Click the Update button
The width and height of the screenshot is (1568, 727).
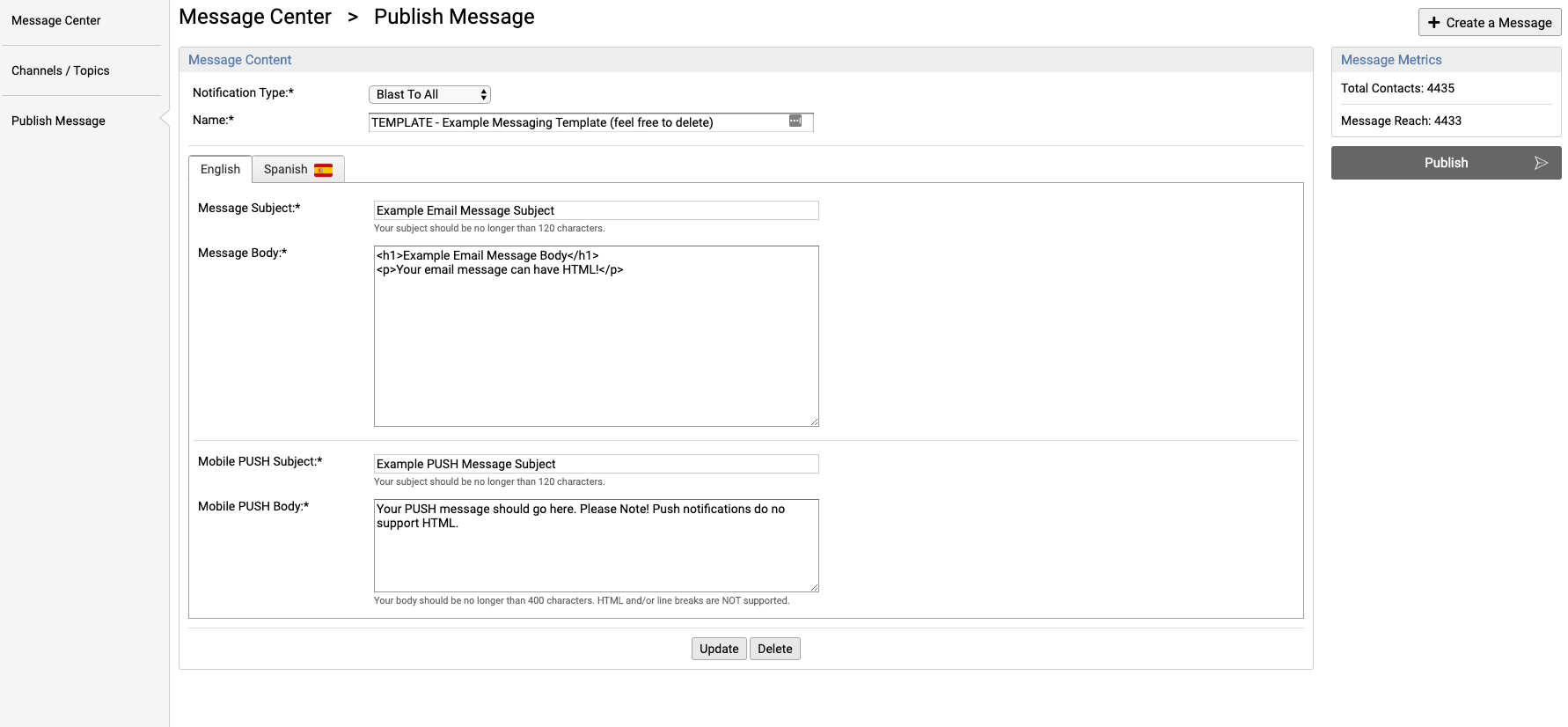(x=719, y=649)
